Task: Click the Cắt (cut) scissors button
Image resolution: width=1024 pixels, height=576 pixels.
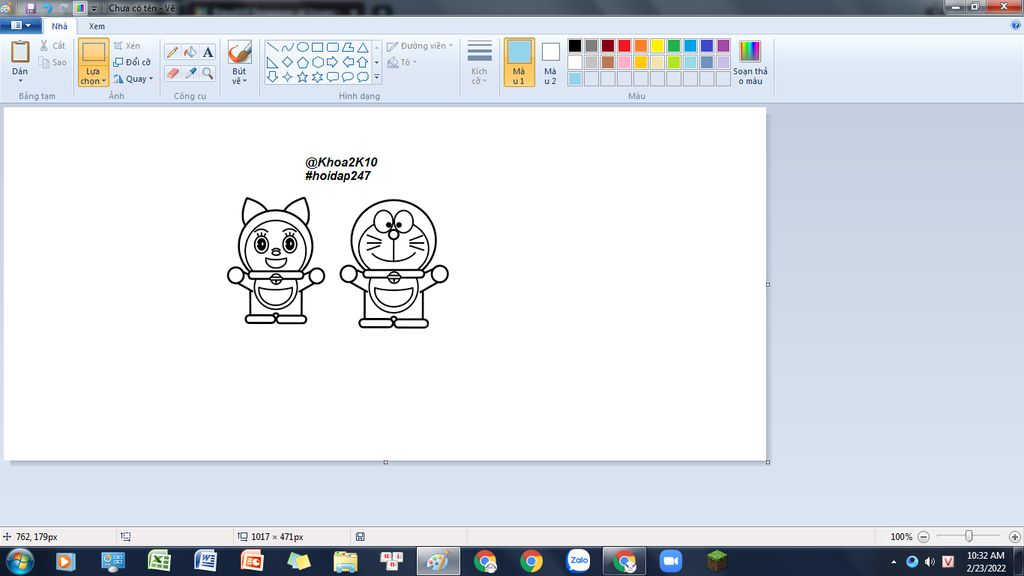Action: click(x=52, y=46)
